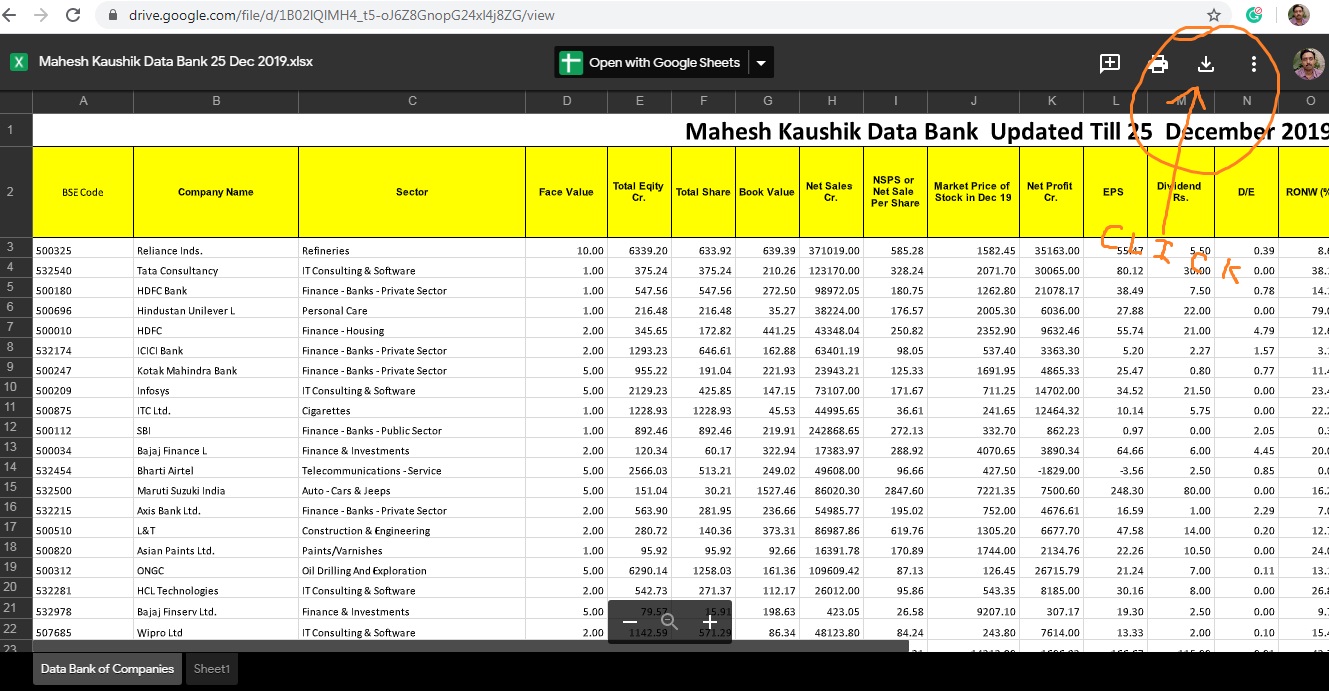Click the browser Back navigation arrow
This screenshot has height=691, width=1329.
13,16
